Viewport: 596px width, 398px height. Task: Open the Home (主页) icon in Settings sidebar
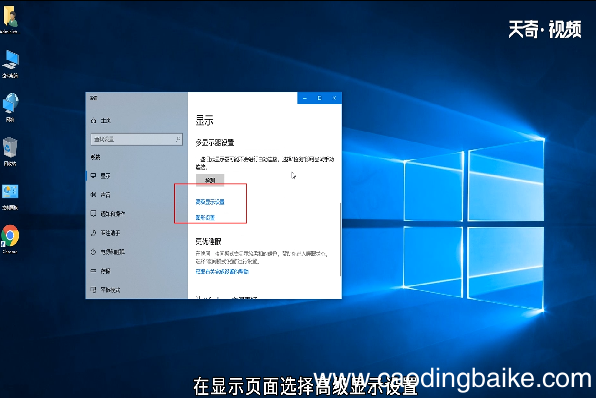[x=94, y=121]
